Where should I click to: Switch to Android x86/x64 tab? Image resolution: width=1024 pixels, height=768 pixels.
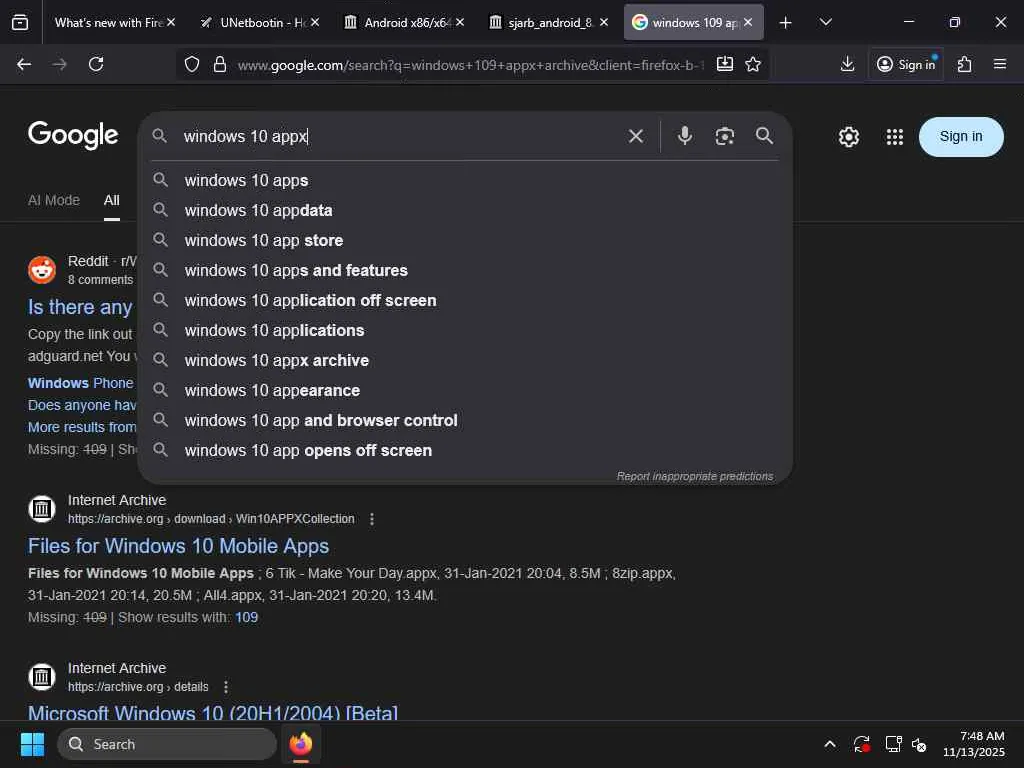coord(406,22)
